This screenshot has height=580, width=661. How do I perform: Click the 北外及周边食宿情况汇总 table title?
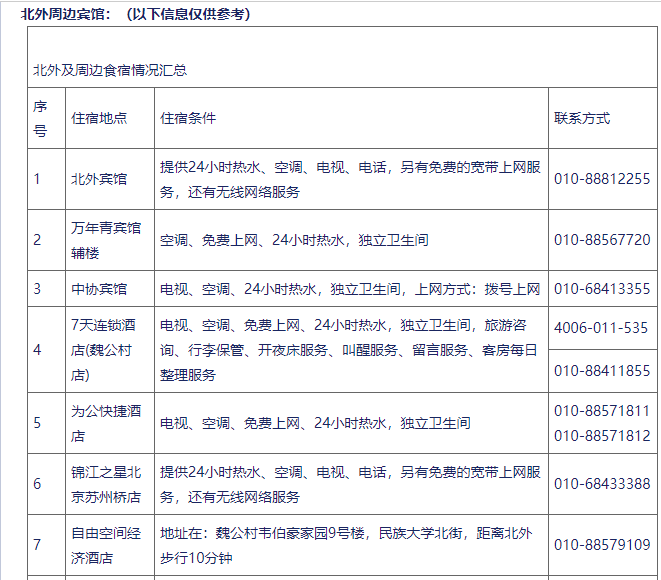click(x=110, y=70)
